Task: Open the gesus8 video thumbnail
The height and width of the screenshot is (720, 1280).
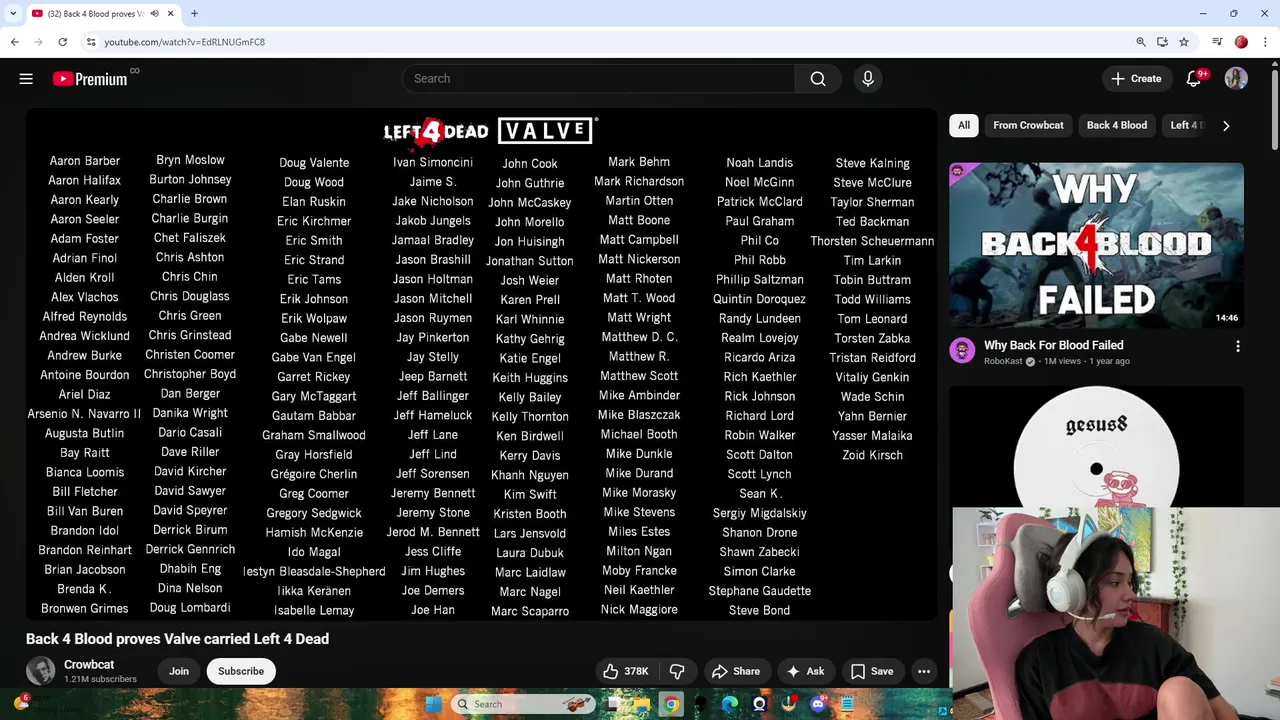Action: pyautogui.click(x=1096, y=447)
